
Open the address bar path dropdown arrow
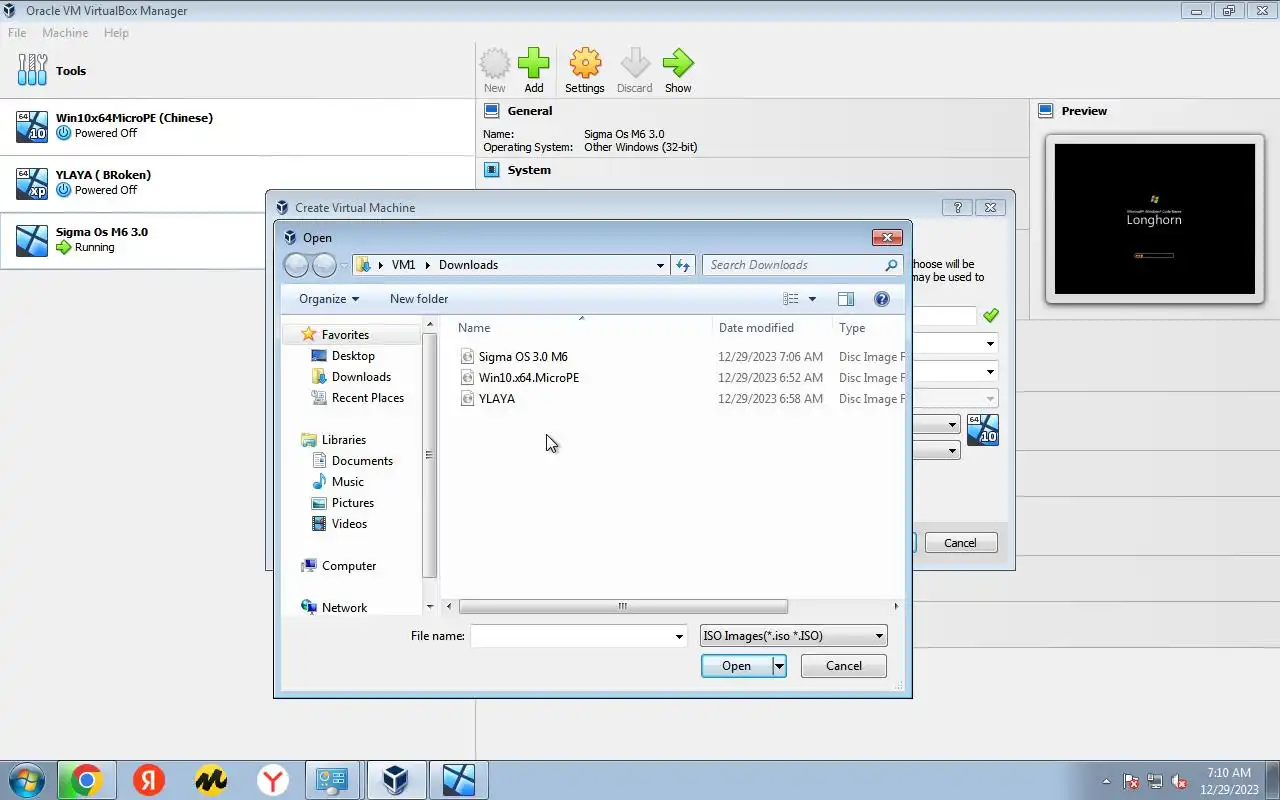[x=660, y=265]
